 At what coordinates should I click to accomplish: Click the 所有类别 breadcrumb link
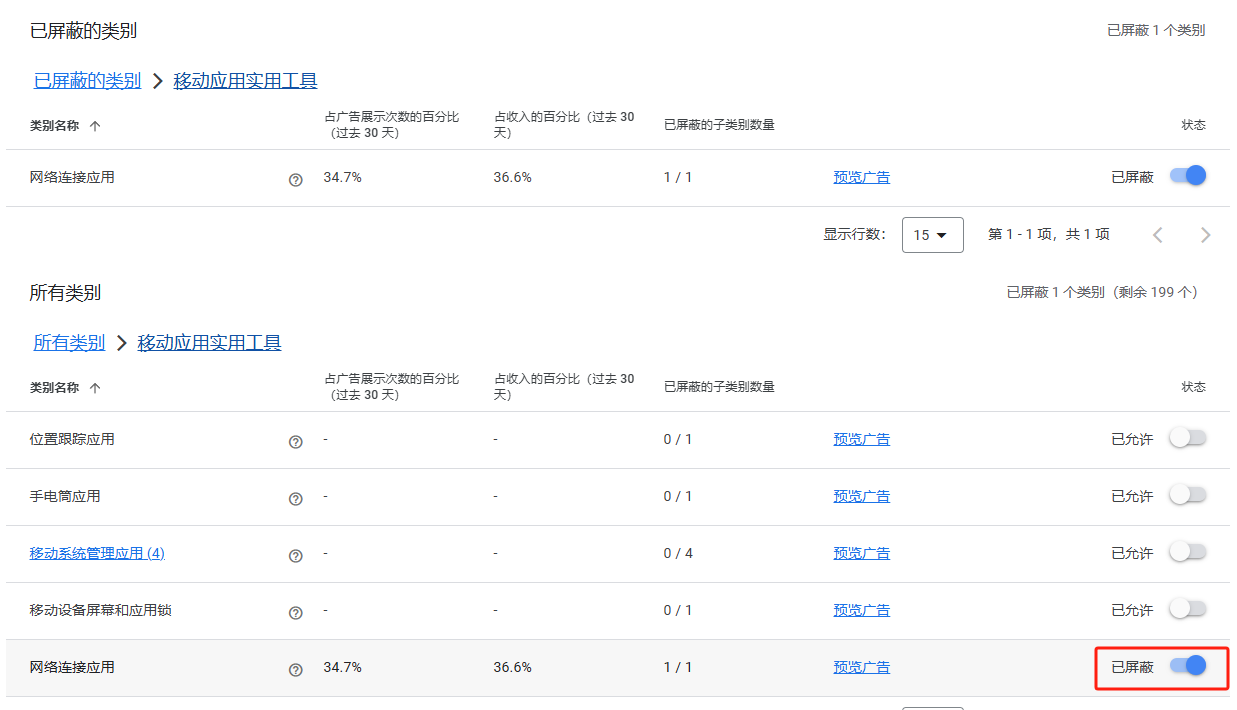pos(68,342)
